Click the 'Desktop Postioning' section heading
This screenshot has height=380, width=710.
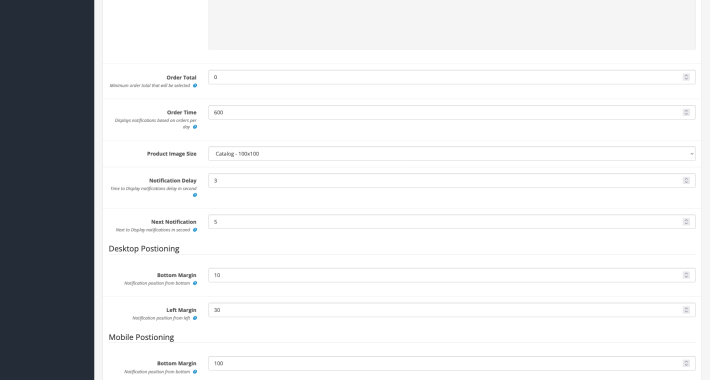[x=144, y=249]
